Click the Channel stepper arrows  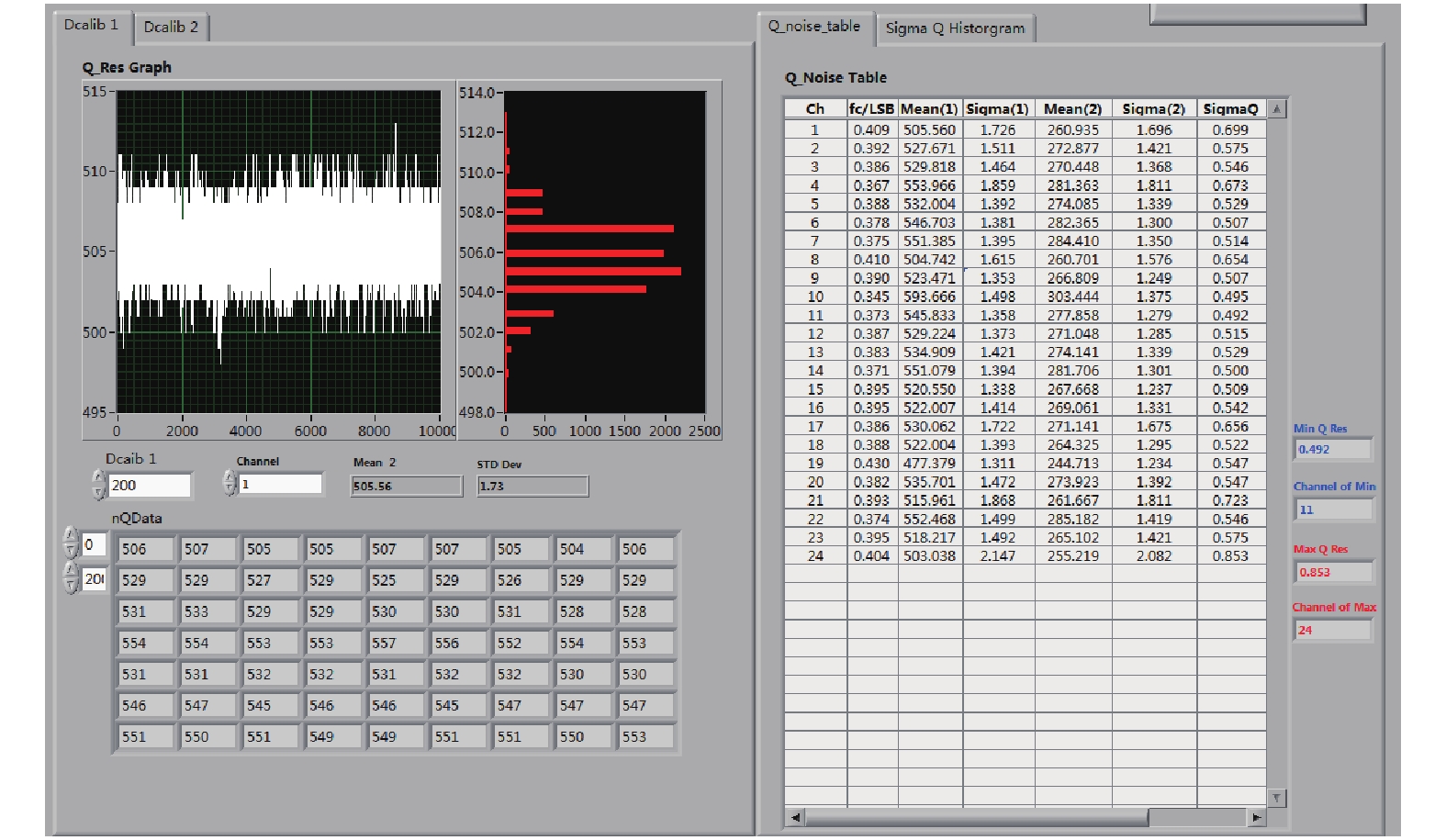point(230,484)
